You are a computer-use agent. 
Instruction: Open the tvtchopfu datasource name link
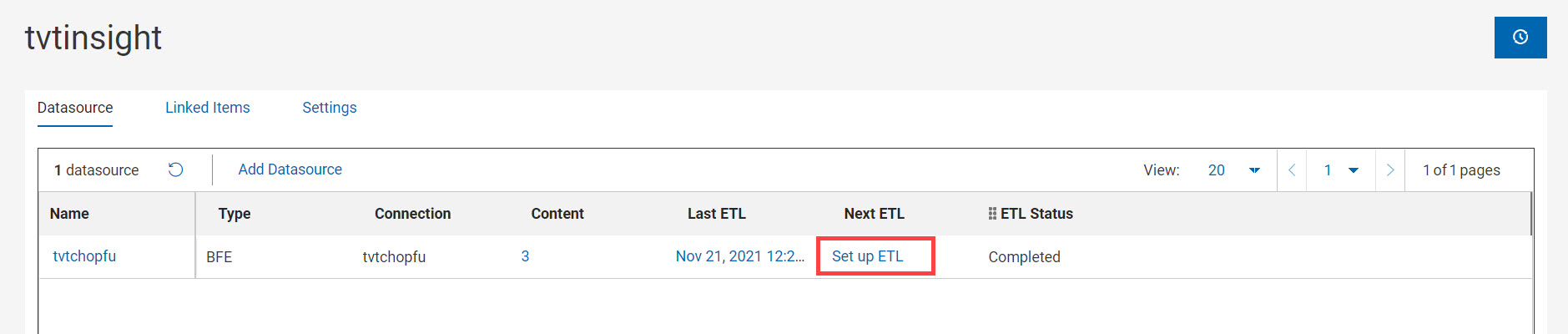84,256
